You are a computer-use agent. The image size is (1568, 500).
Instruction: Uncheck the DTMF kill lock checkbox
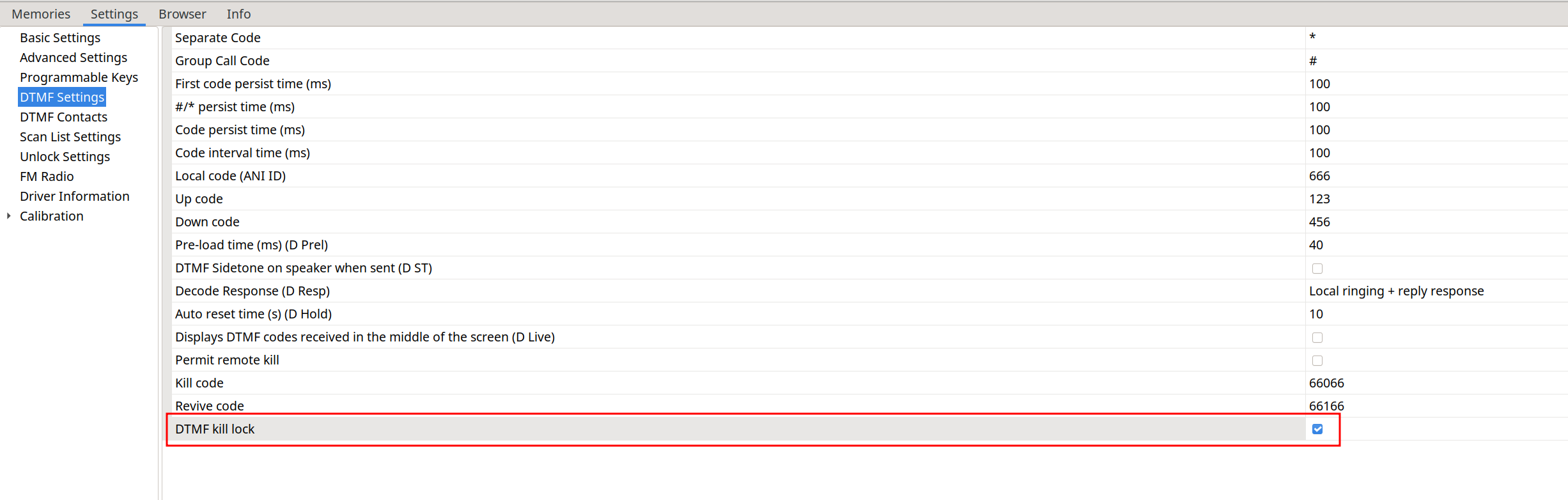[1317, 429]
